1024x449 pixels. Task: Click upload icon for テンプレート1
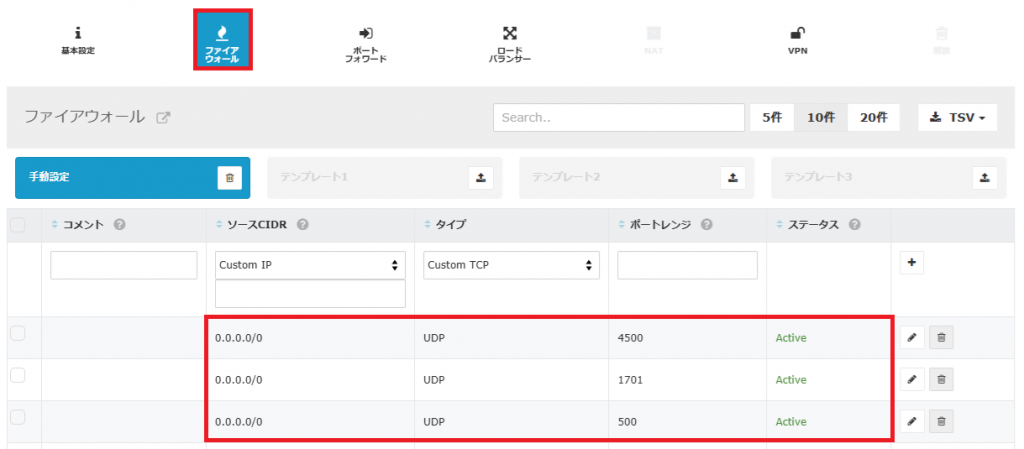coord(481,177)
